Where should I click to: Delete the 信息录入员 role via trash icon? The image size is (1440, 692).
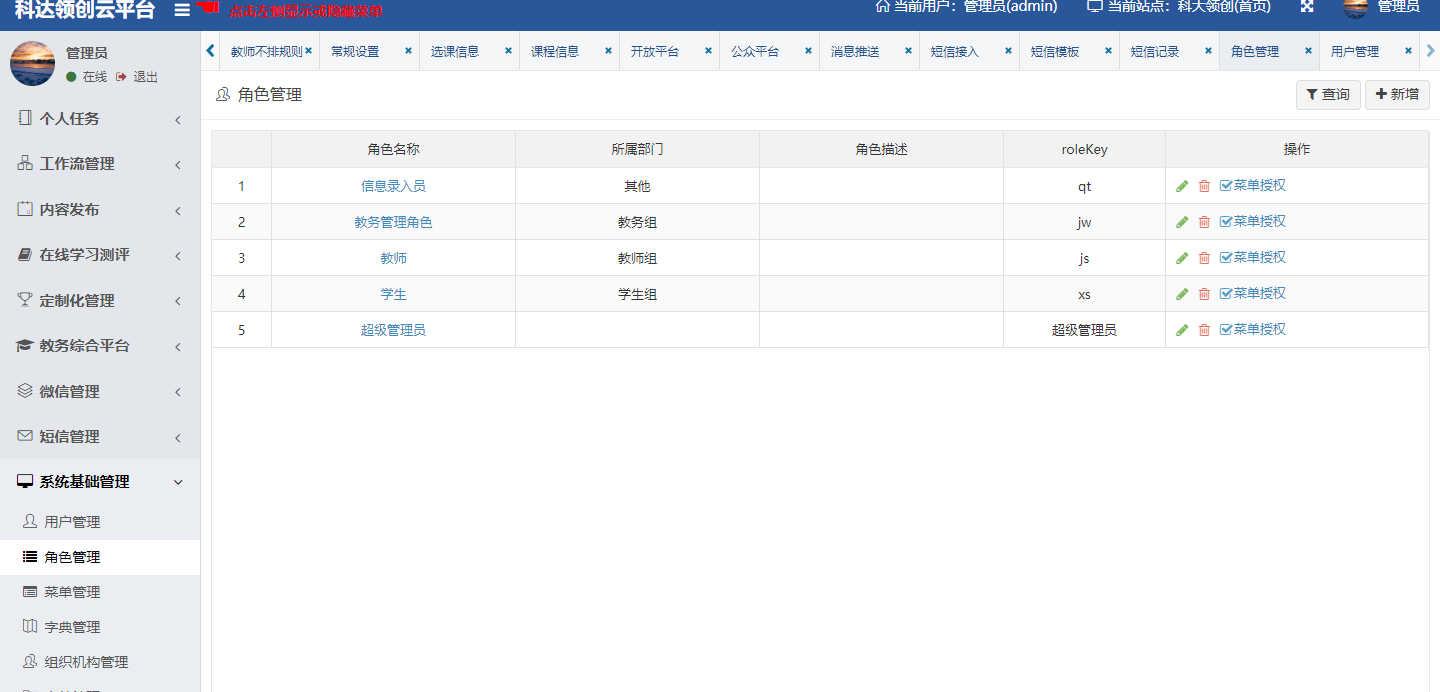coord(1204,186)
